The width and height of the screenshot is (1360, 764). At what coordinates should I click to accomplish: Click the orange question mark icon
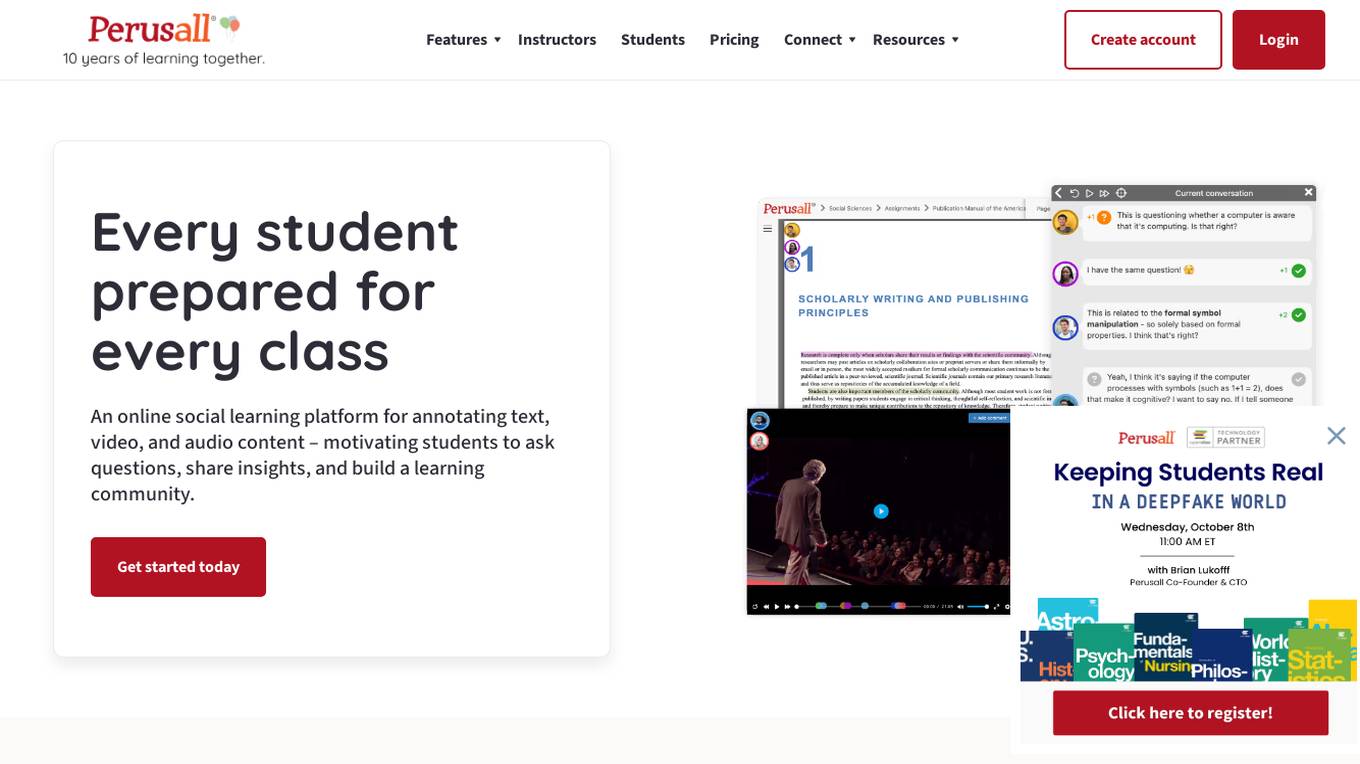tap(1104, 217)
